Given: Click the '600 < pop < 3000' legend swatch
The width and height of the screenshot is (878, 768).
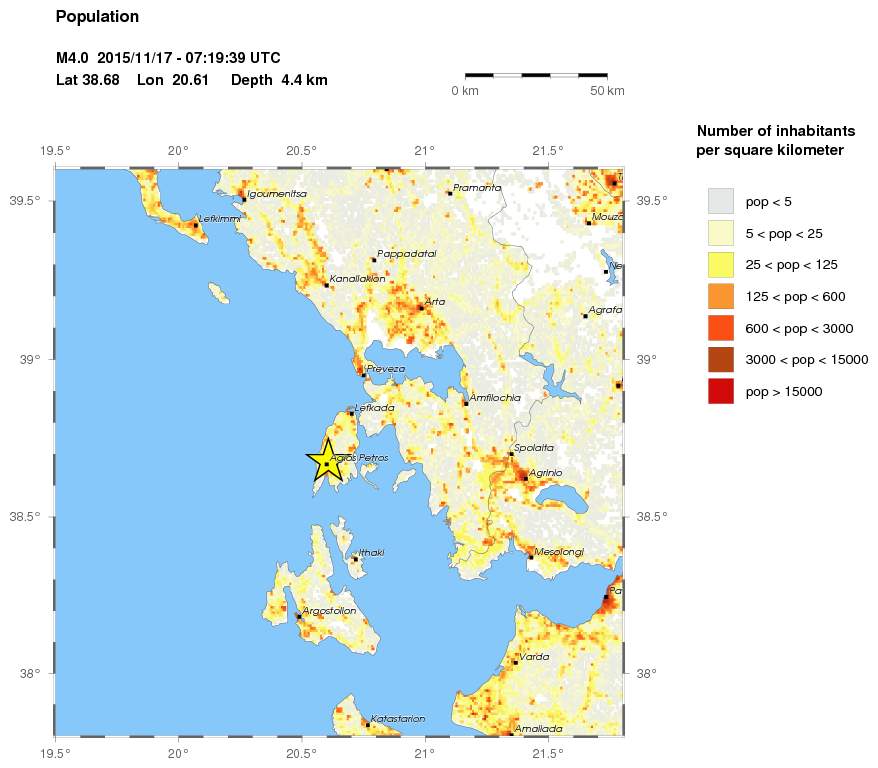Looking at the screenshot, I should pyautogui.click(x=721, y=328).
